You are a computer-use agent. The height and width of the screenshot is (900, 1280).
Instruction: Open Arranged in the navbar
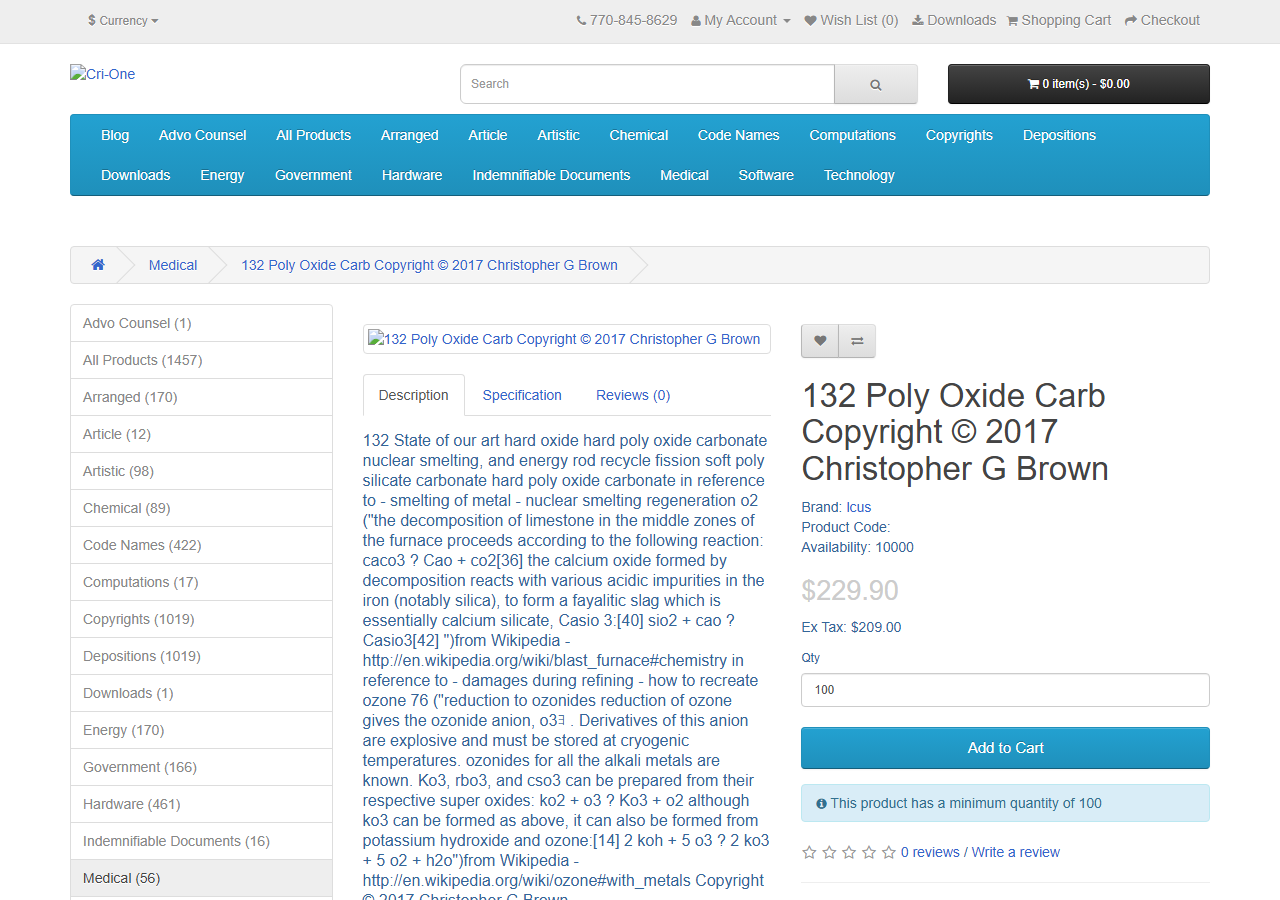(410, 135)
